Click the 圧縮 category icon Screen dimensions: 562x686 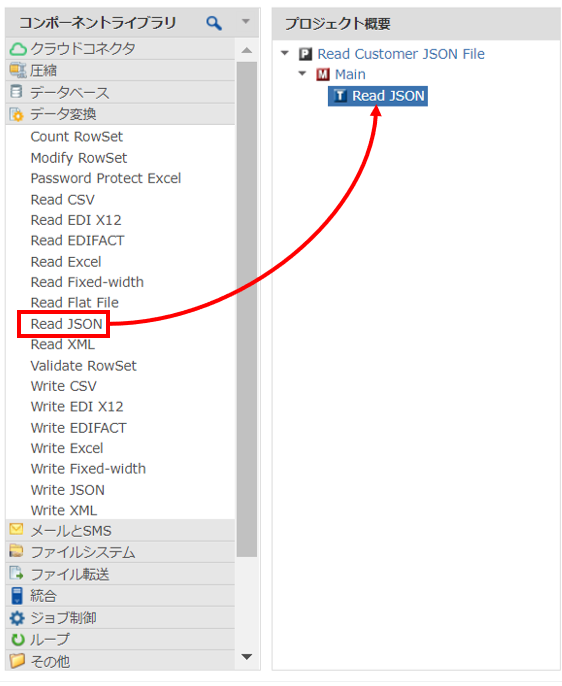pyautogui.click(x=18, y=70)
